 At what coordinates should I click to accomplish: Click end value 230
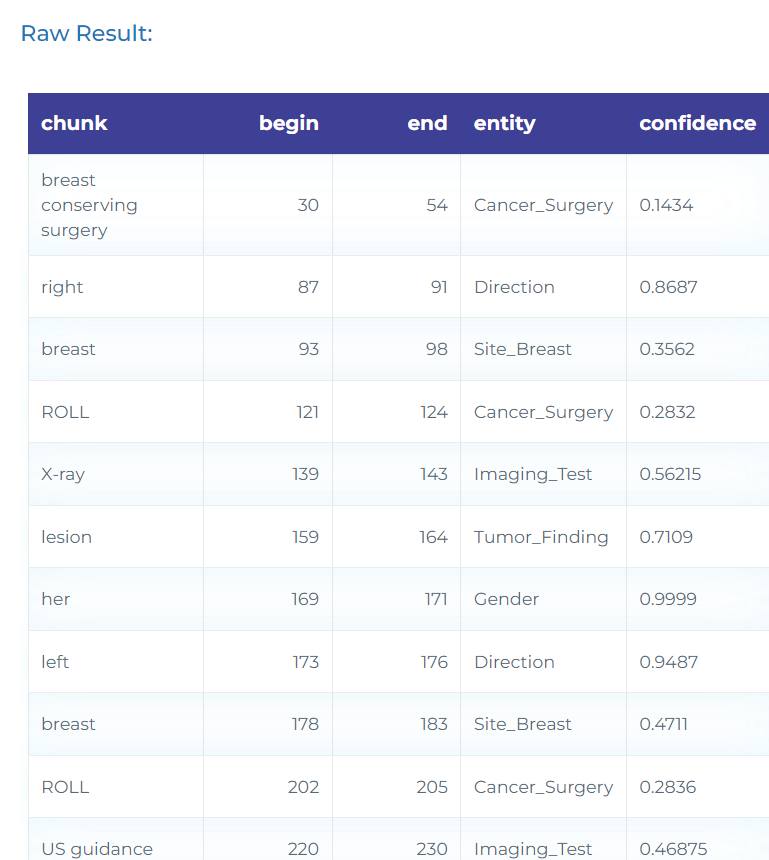click(432, 849)
